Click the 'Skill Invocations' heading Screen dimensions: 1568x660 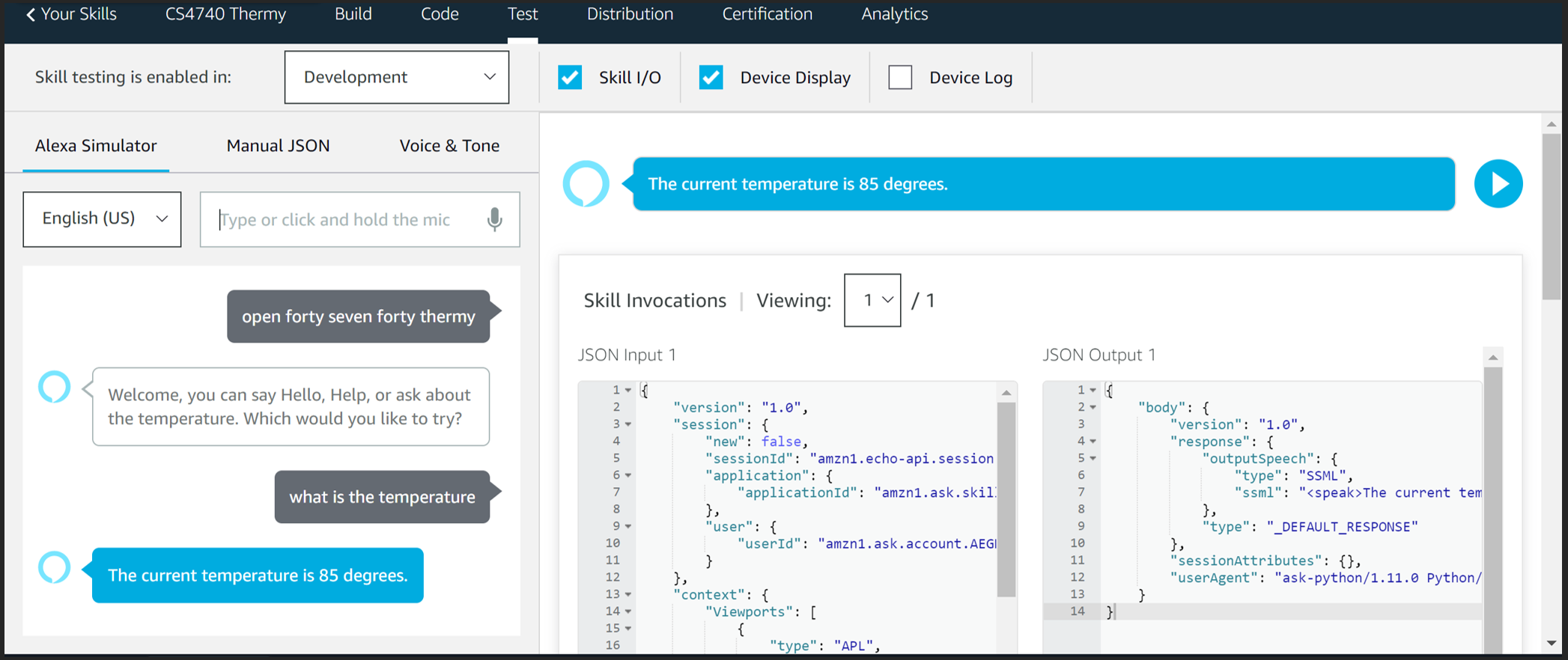point(654,300)
